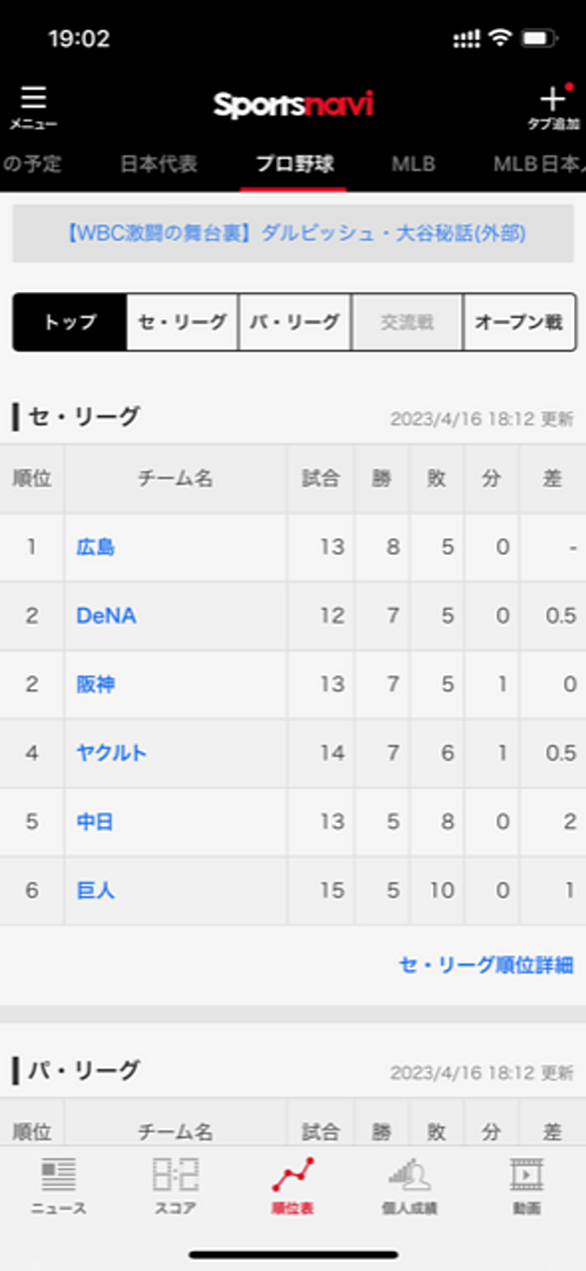Tap the Sportsnavi logo

click(293, 104)
